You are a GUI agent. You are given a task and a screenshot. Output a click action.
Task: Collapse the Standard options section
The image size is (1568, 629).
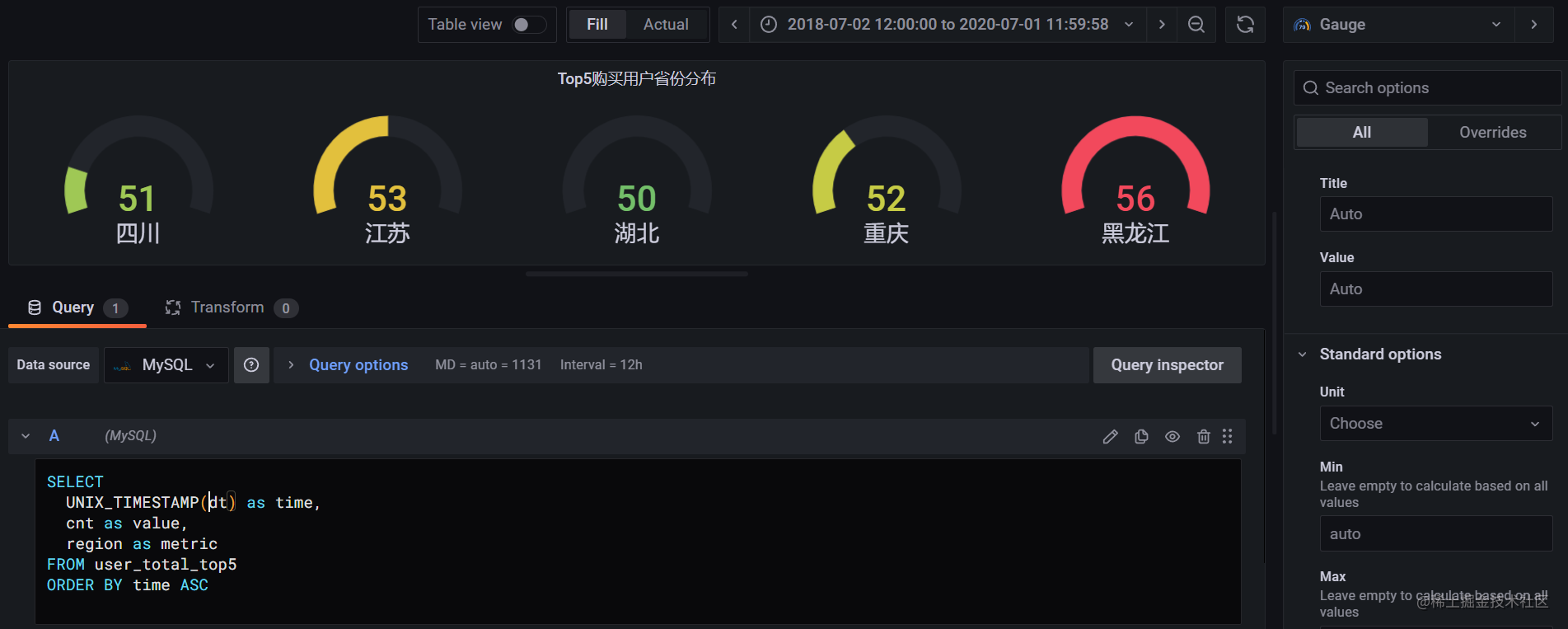(1302, 354)
